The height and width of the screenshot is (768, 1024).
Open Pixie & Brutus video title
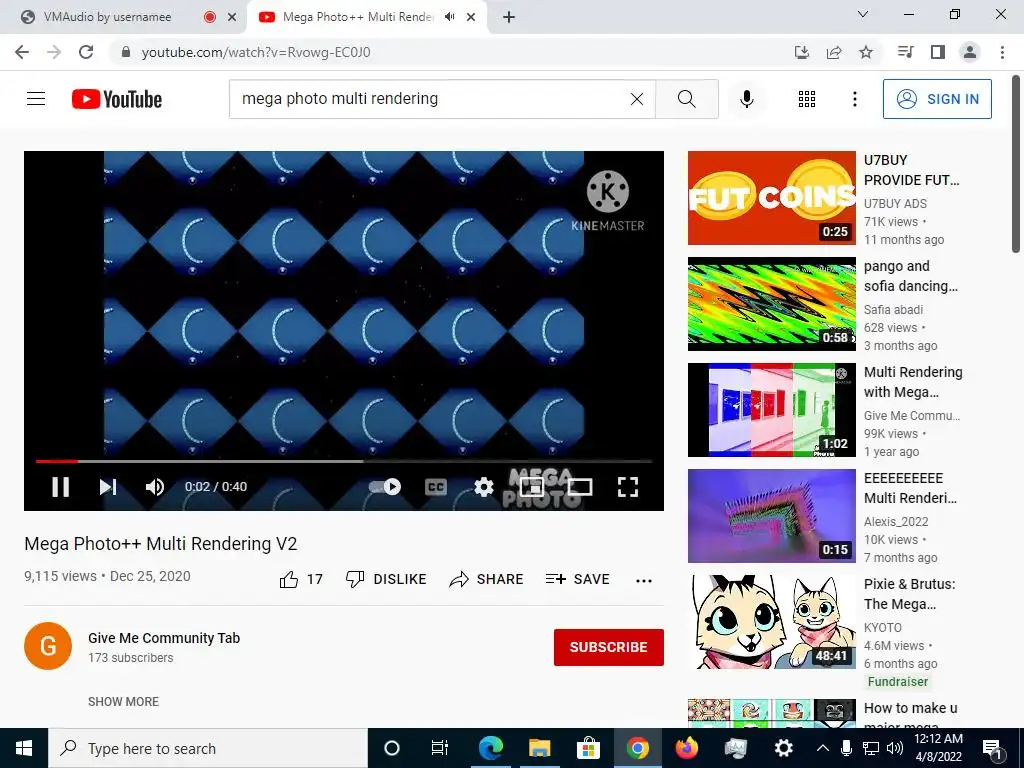pos(909,594)
